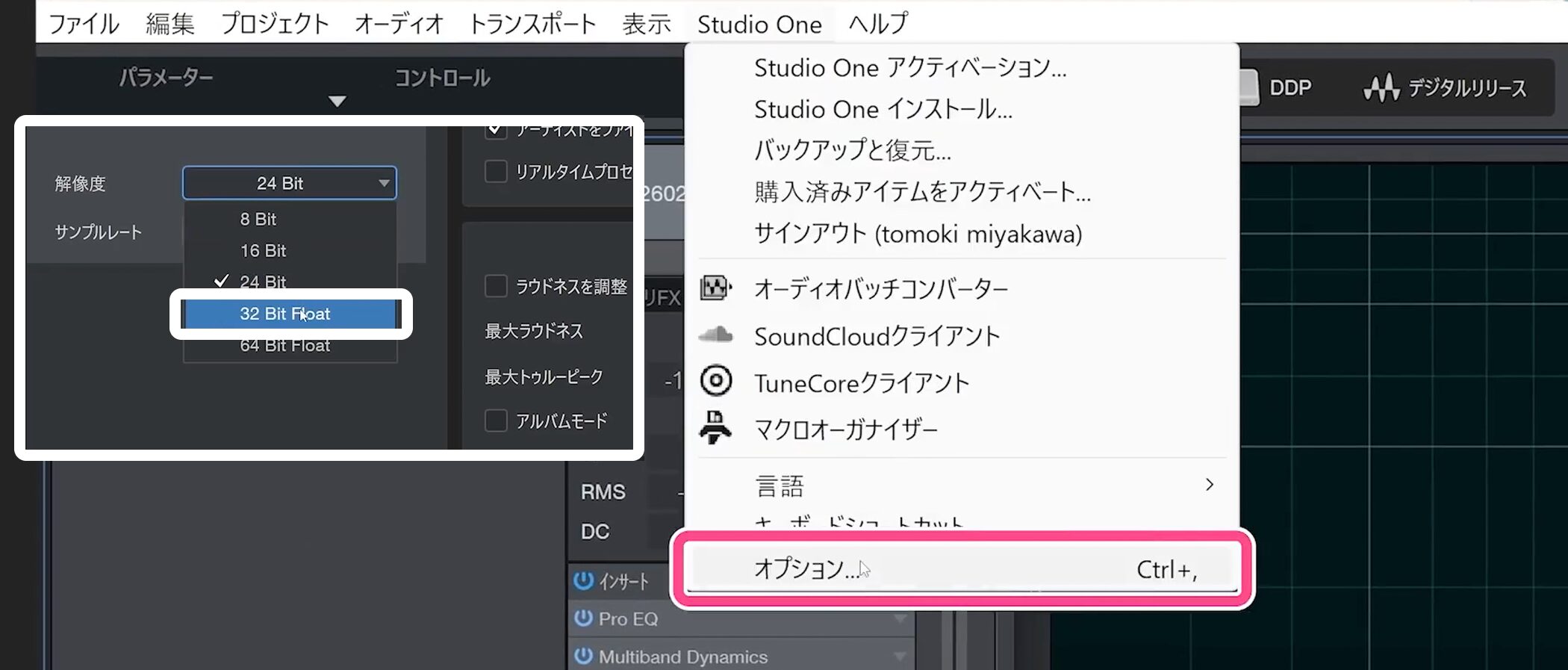Click the Audio Batch Converter icon

coord(715,288)
